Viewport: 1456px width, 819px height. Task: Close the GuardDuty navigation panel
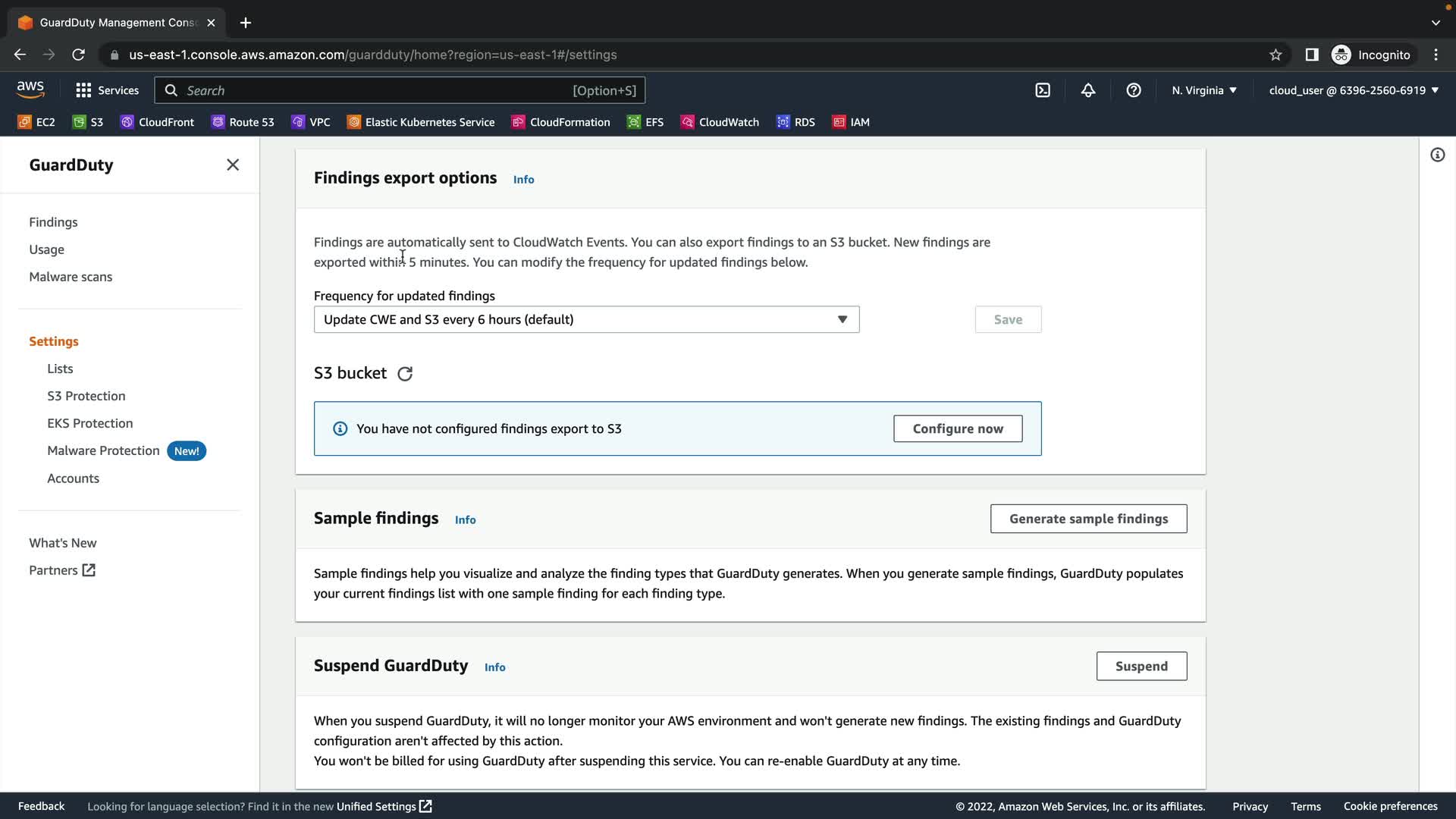[x=233, y=165]
